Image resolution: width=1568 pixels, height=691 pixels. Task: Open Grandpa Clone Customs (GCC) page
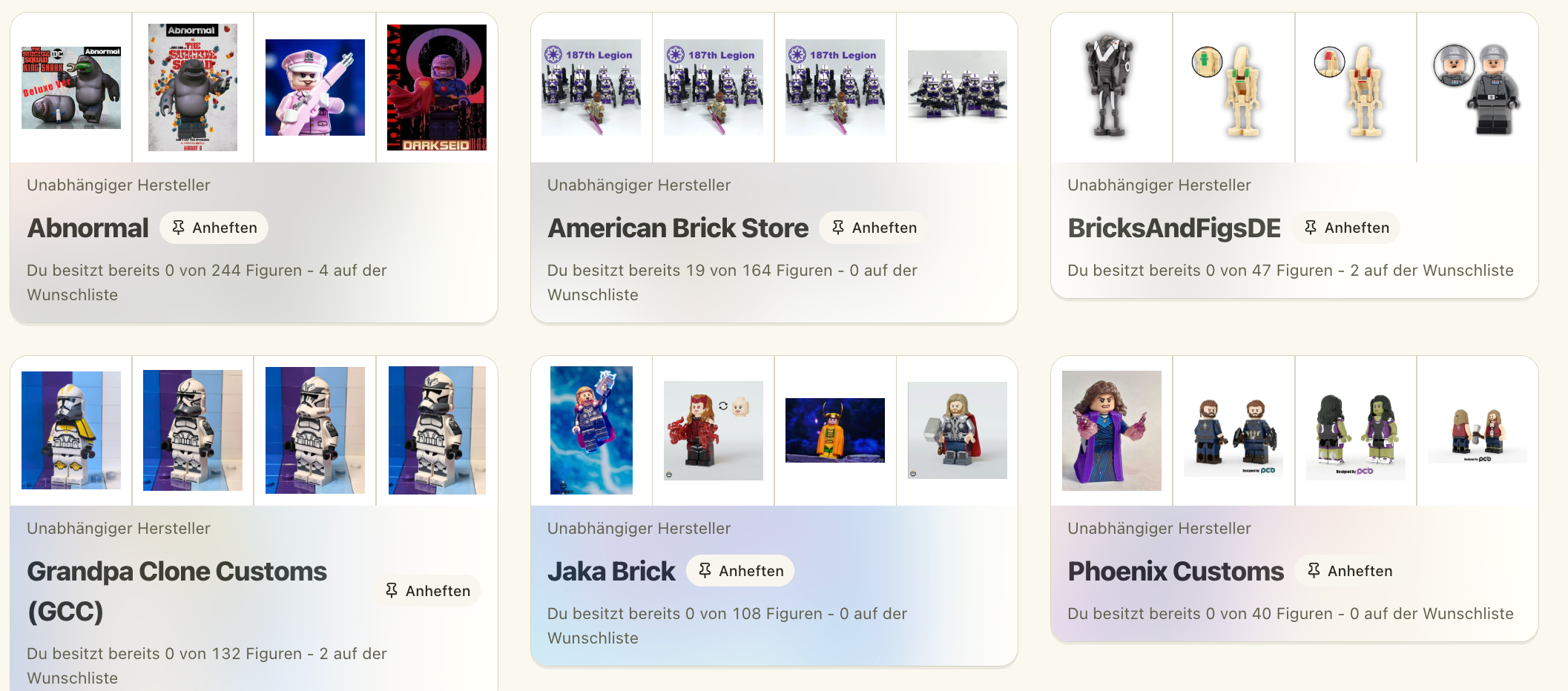click(x=177, y=591)
